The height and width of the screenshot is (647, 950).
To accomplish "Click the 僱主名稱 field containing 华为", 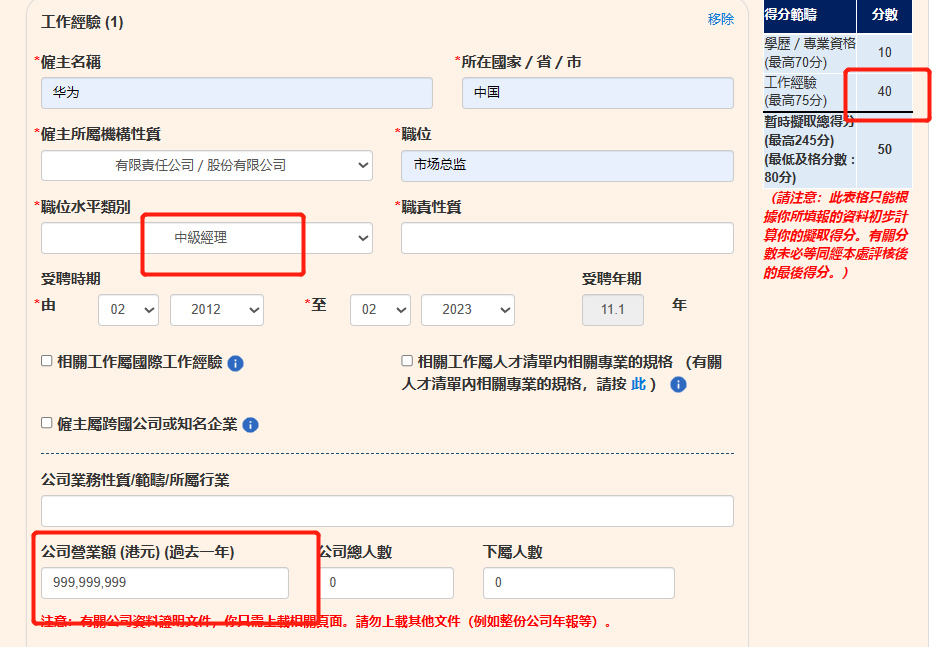I will click(237, 93).
